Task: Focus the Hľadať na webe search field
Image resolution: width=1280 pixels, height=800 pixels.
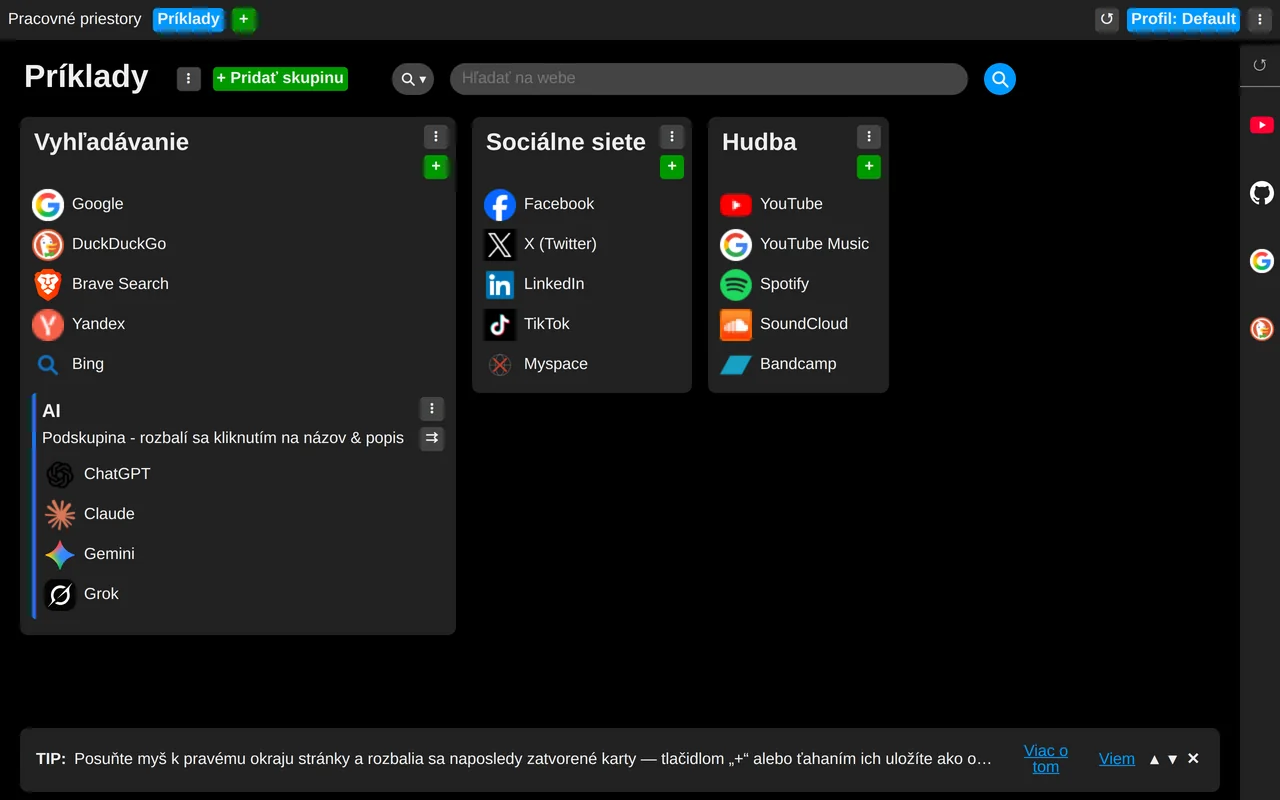Action: pyautogui.click(x=709, y=79)
